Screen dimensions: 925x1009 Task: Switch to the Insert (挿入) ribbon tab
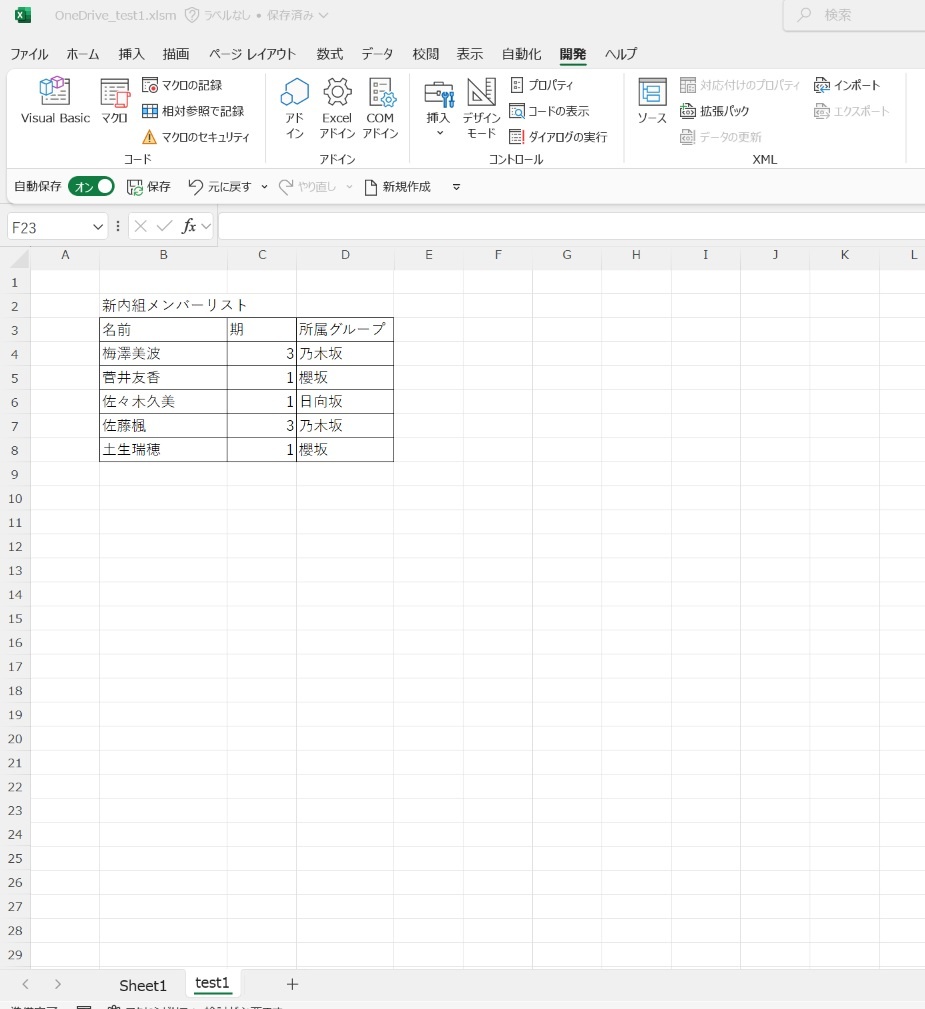coord(131,54)
